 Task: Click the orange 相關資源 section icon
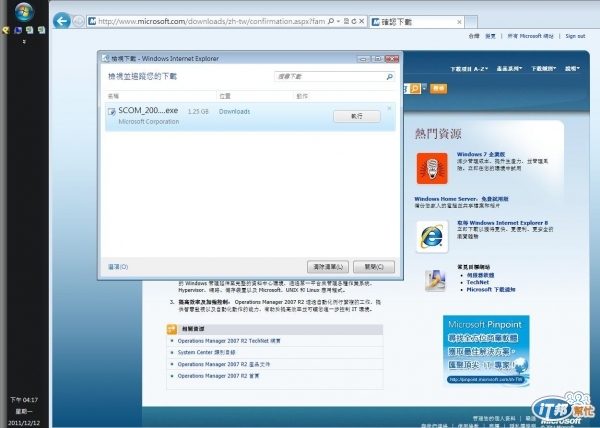click(172, 329)
